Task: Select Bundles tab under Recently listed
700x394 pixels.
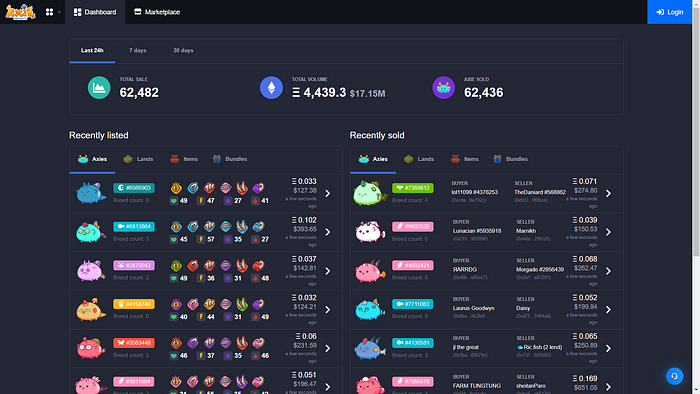Action: pos(230,159)
